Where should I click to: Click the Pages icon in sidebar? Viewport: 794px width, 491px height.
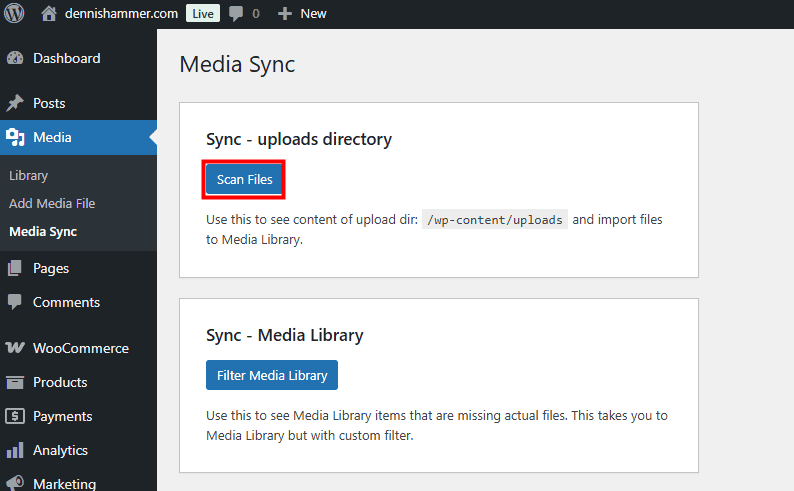(15, 268)
